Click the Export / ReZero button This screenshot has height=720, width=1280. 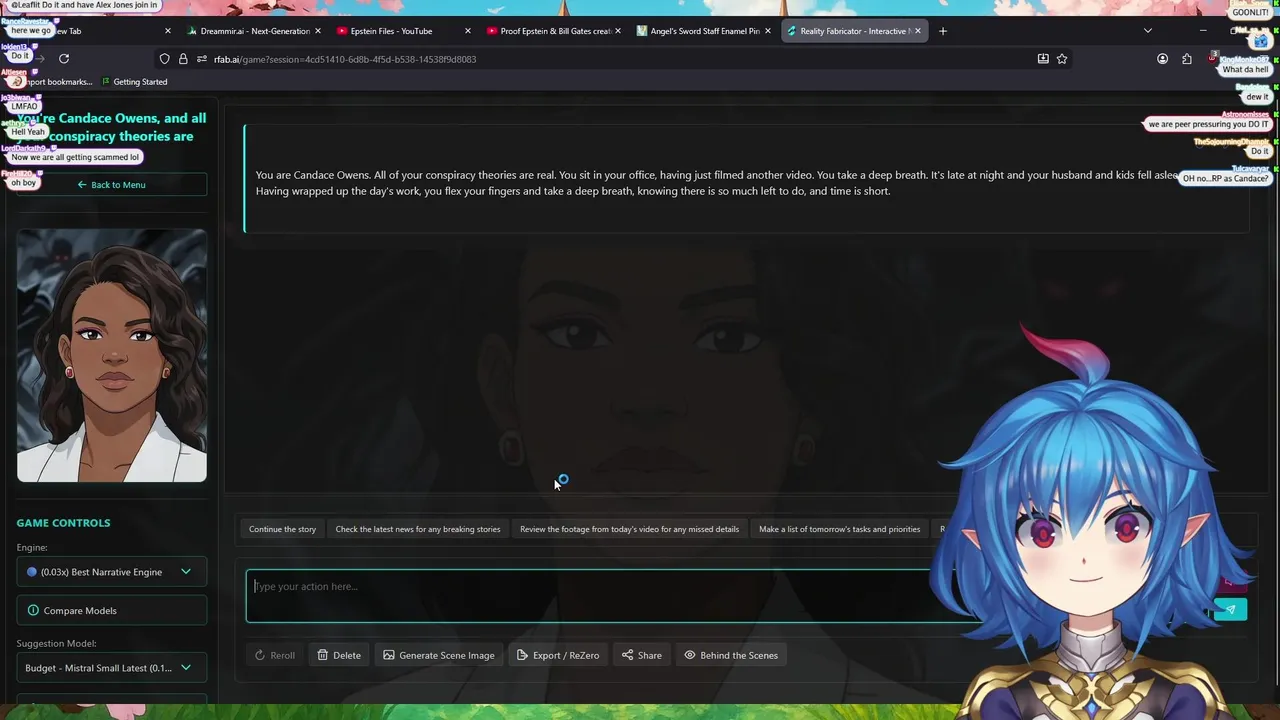[x=558, y=655]
